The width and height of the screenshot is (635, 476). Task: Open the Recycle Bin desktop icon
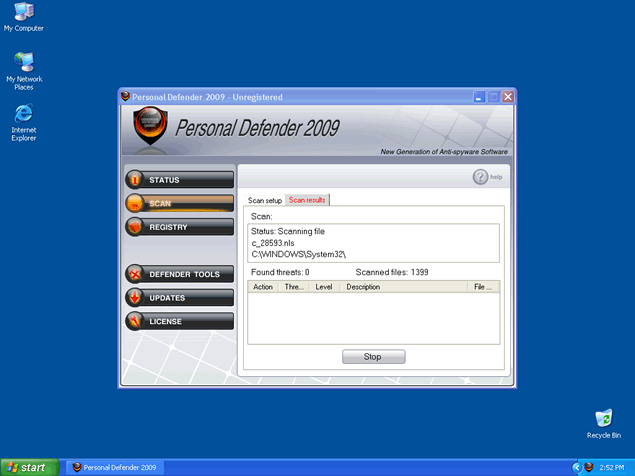pos(603,418)
